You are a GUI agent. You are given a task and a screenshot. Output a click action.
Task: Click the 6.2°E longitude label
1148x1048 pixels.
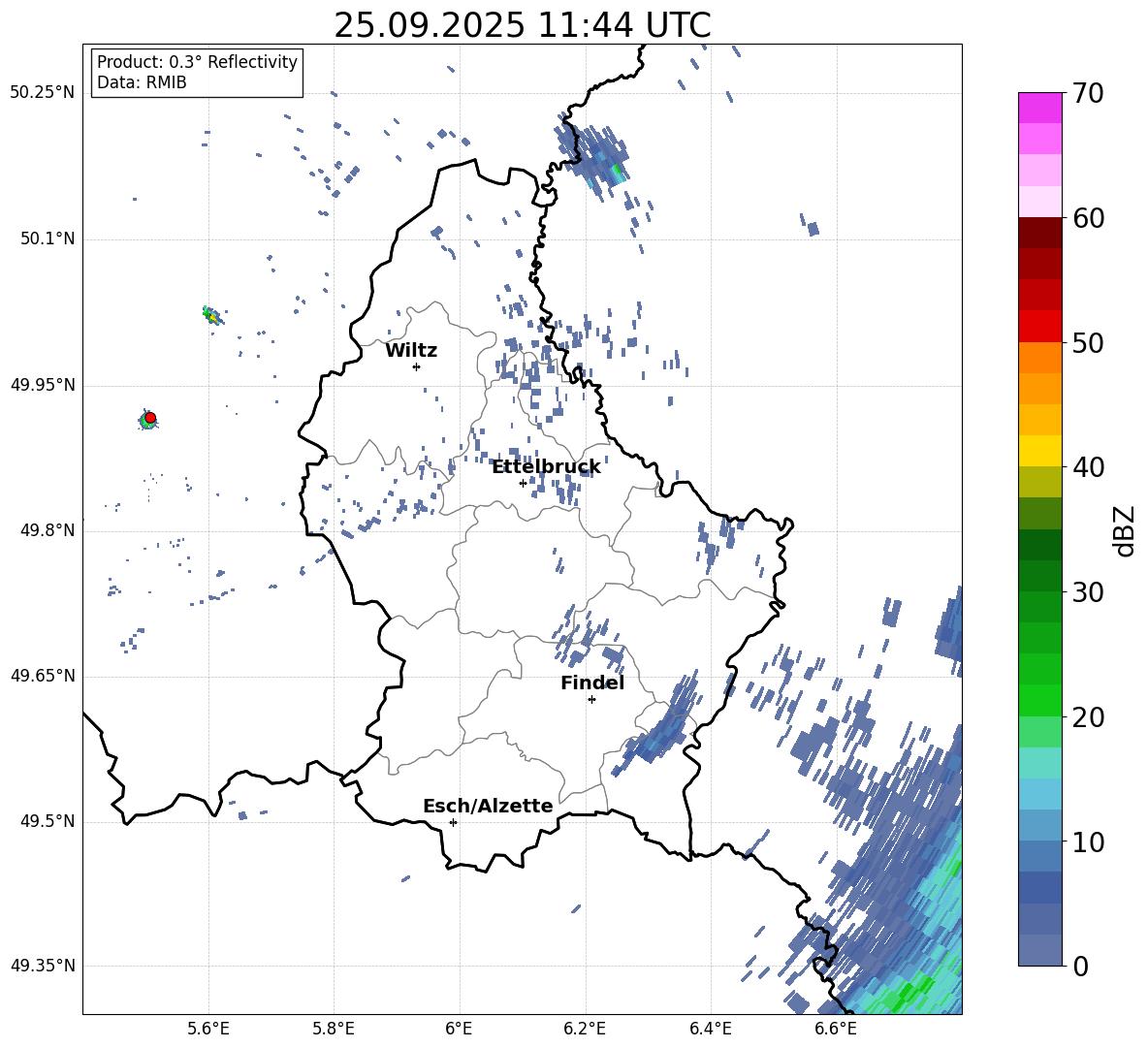(x=585, y=1029)
